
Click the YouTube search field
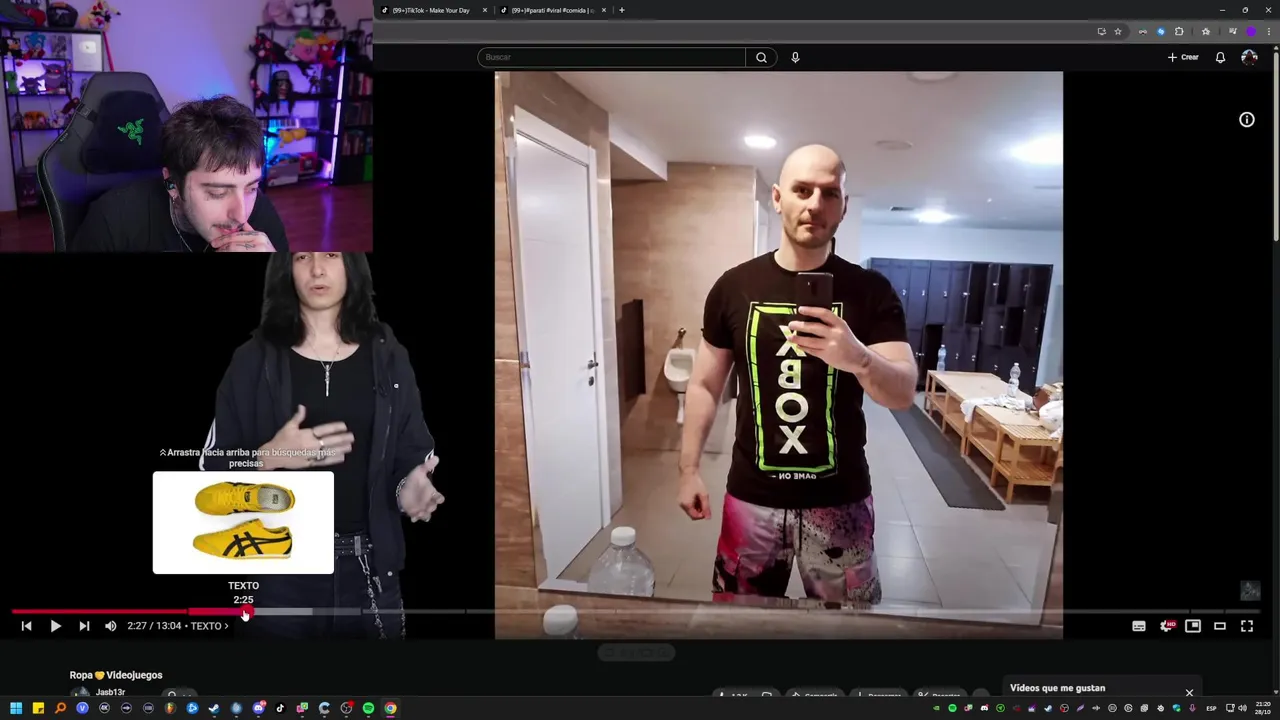612,57
